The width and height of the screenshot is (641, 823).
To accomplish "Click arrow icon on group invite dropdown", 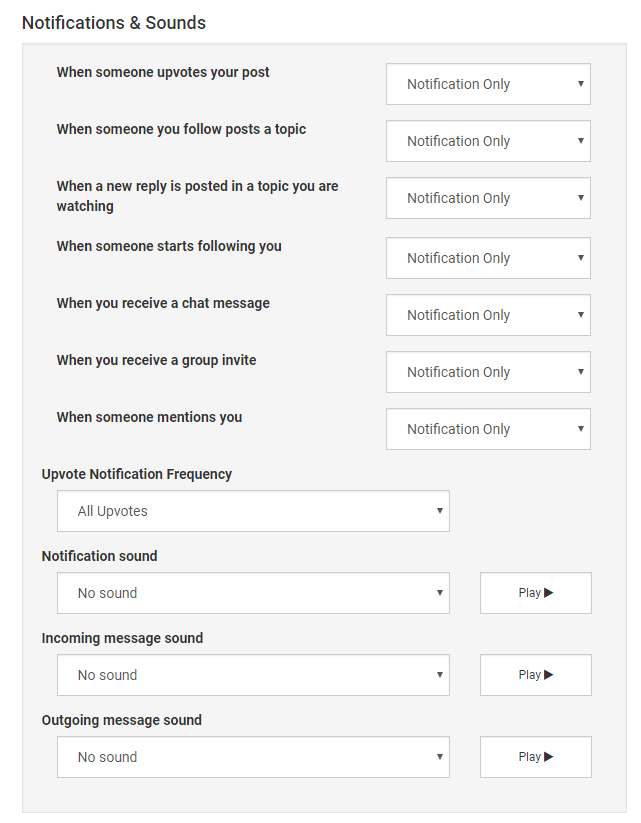I will click(581, 372).
